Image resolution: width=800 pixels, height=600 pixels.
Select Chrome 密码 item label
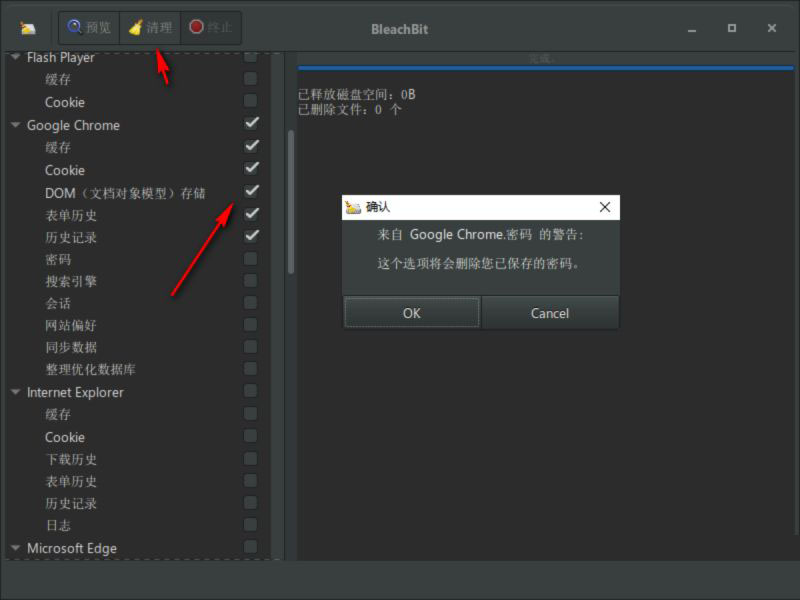58,260
